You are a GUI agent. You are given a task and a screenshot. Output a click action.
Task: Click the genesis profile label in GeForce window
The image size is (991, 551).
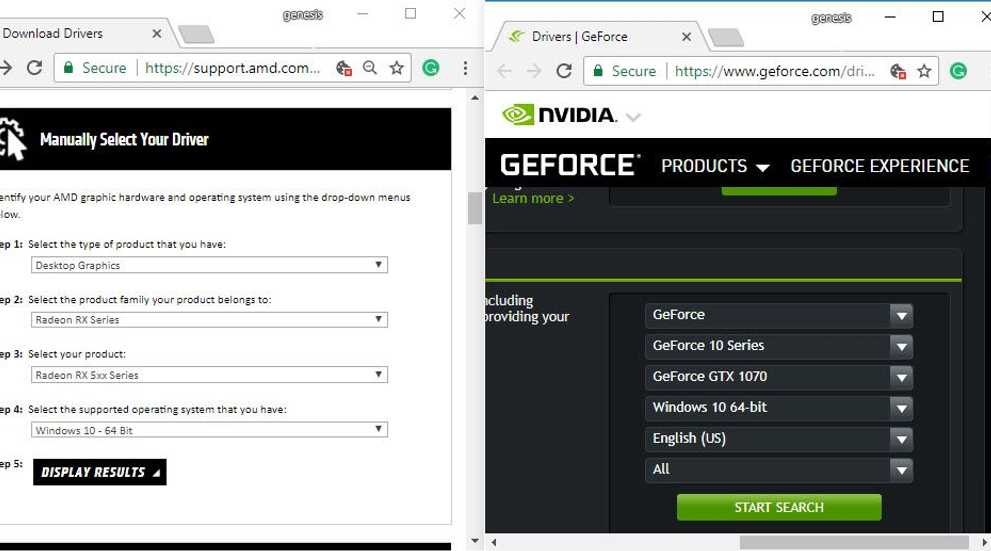pos(831,18)
